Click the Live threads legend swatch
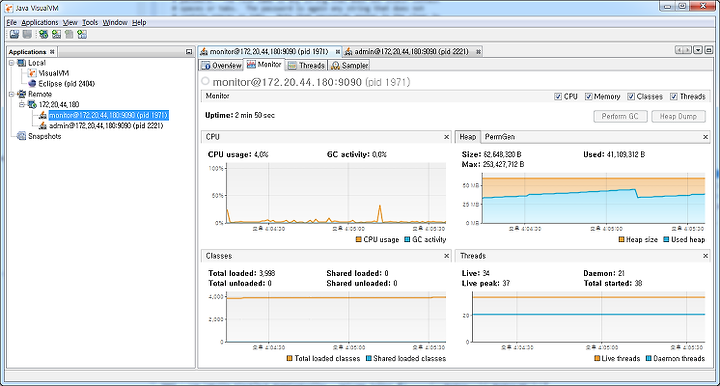The width and height of the screenshot is (720, 386). click(x=597, y=358)
